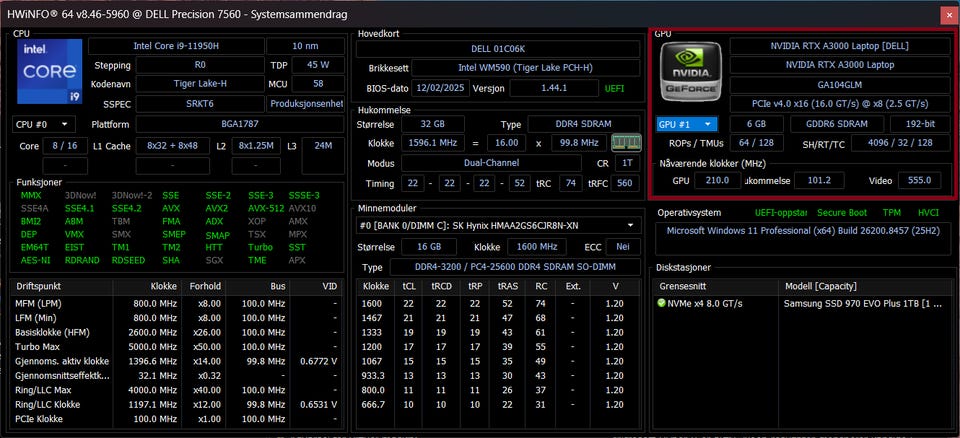Click the GDDR6 SDRAM field

pyautogui.click(x=837, y=124)
